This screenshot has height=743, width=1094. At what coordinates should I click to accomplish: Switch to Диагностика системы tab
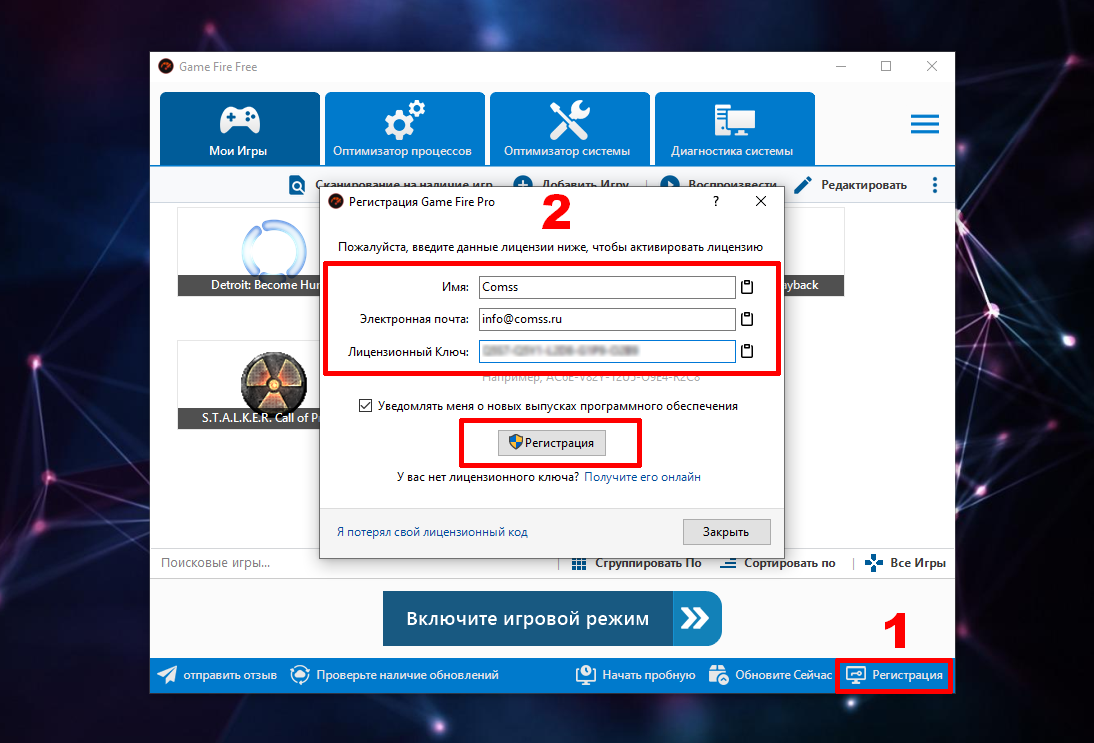735,128
